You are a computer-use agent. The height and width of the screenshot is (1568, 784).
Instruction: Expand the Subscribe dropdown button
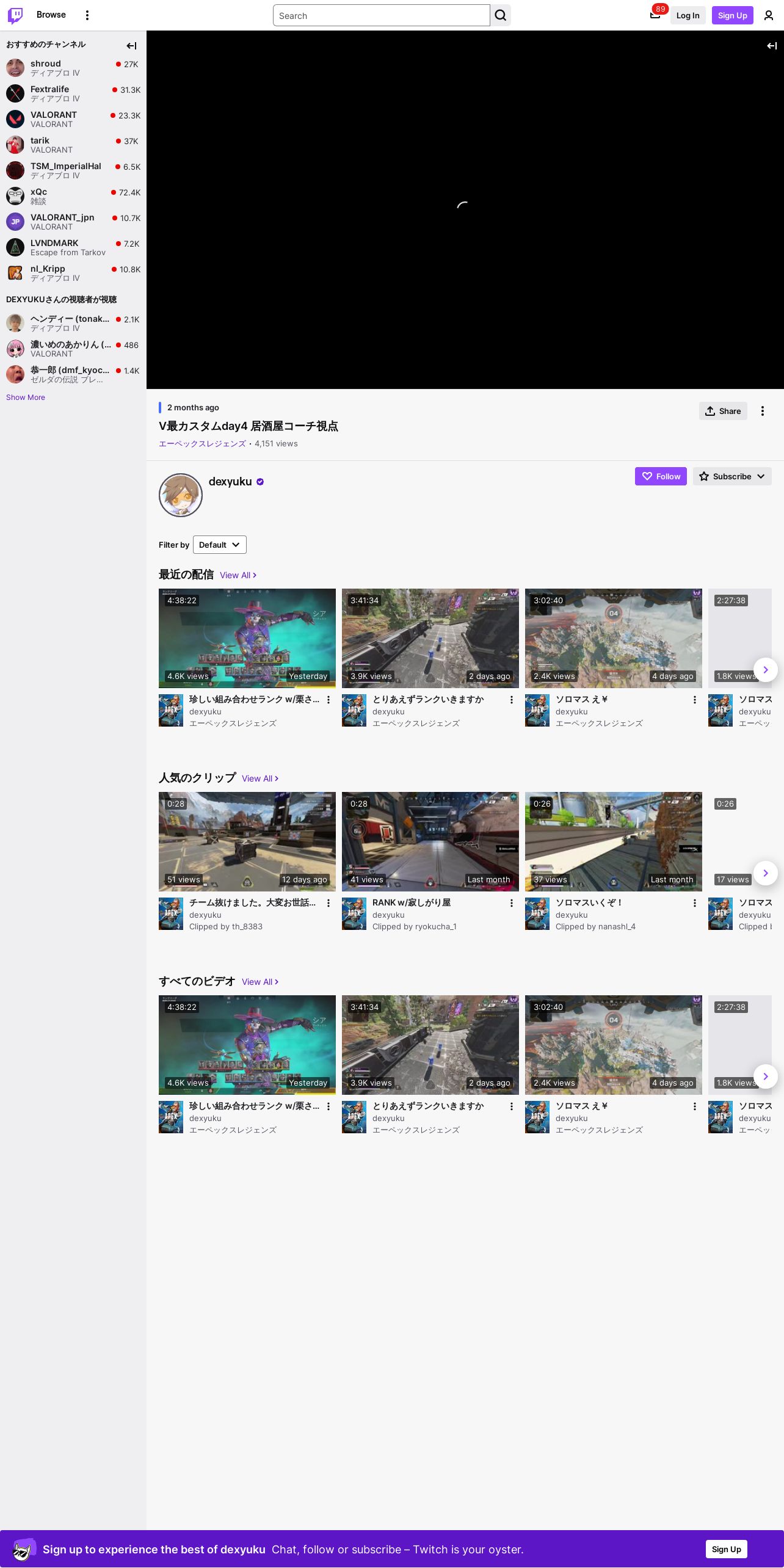pos(732,476)
